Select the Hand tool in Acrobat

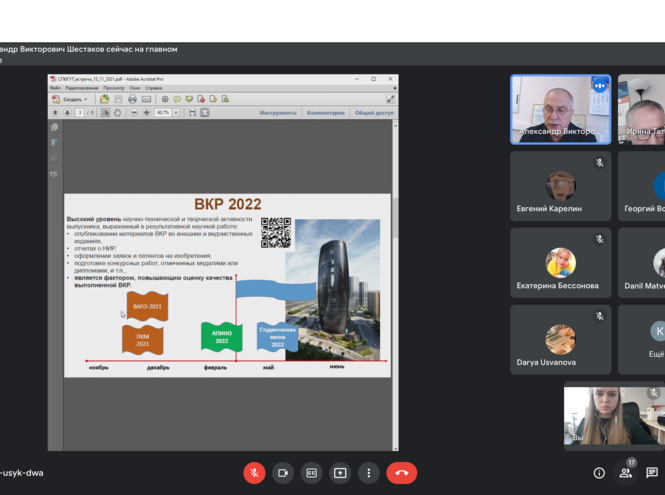tap(117, 113)
